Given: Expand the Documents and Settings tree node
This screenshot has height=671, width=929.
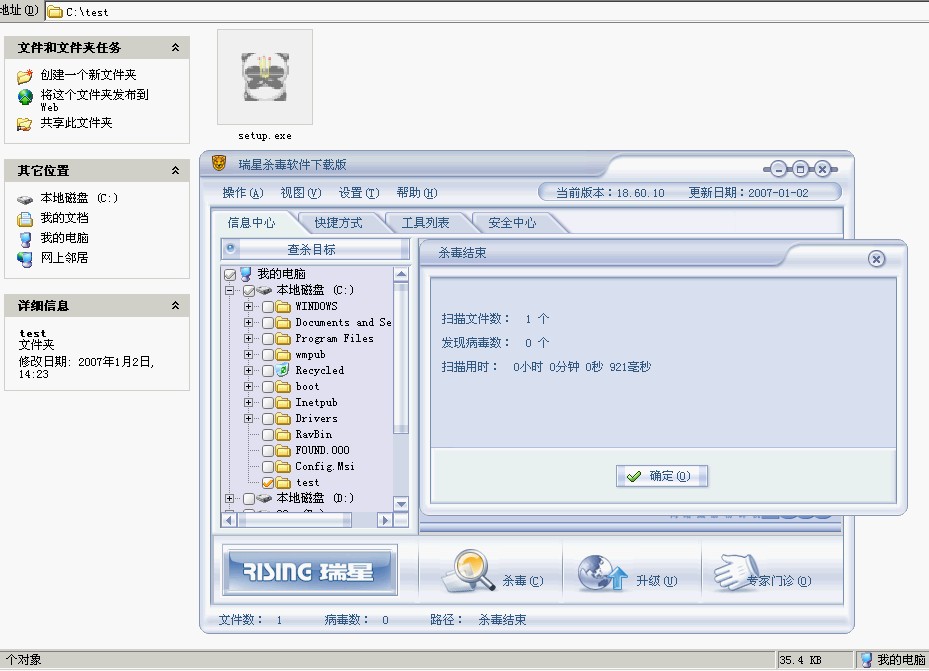Looking at the screenshot, I should coord(248,323).
